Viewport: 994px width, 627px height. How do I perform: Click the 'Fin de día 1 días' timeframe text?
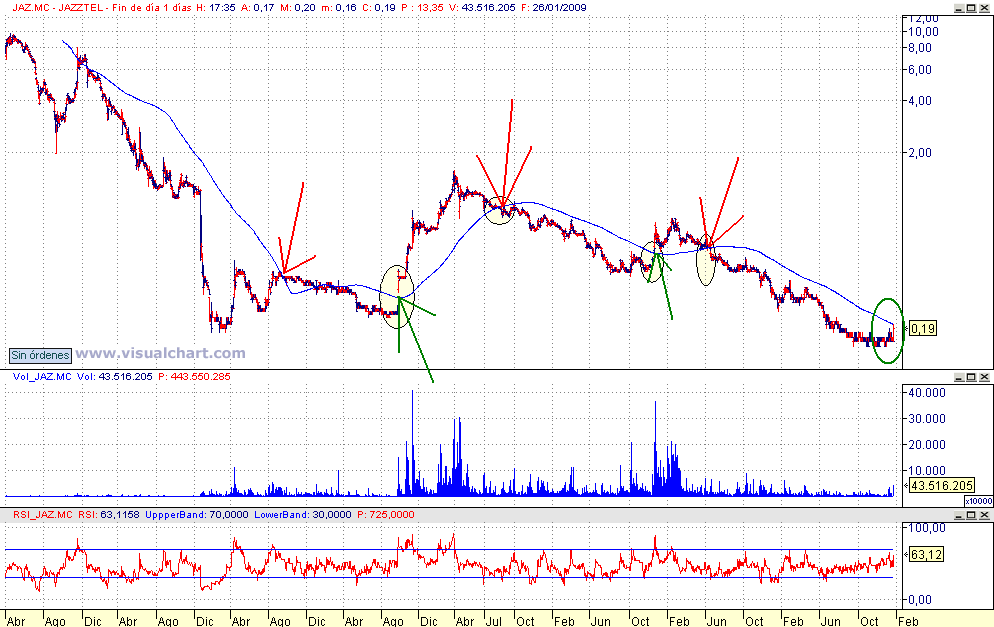point(152,8)
